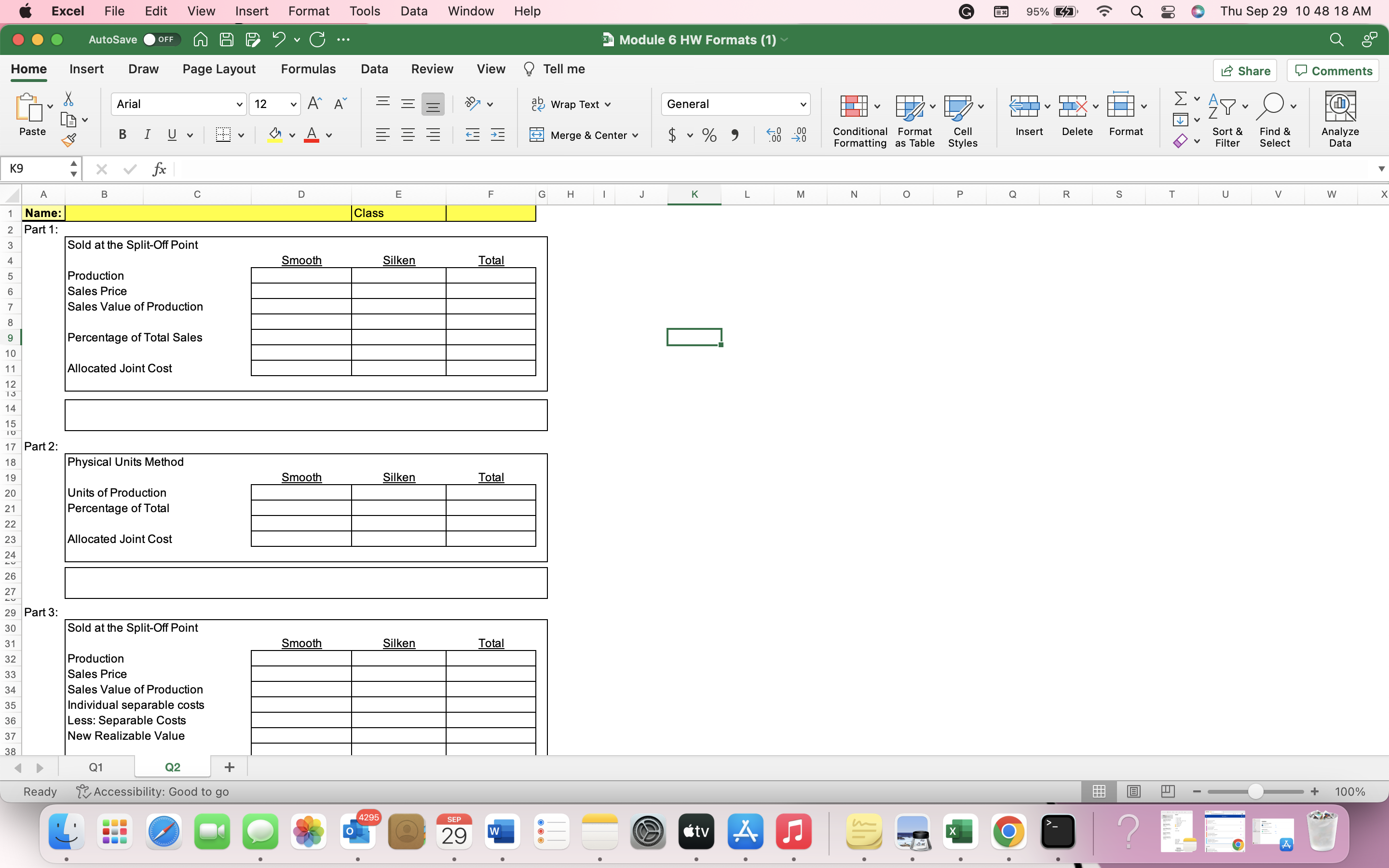
Task: Apply italic formatting to the selection
Action: pyautogui.click(x=148, y=135)
